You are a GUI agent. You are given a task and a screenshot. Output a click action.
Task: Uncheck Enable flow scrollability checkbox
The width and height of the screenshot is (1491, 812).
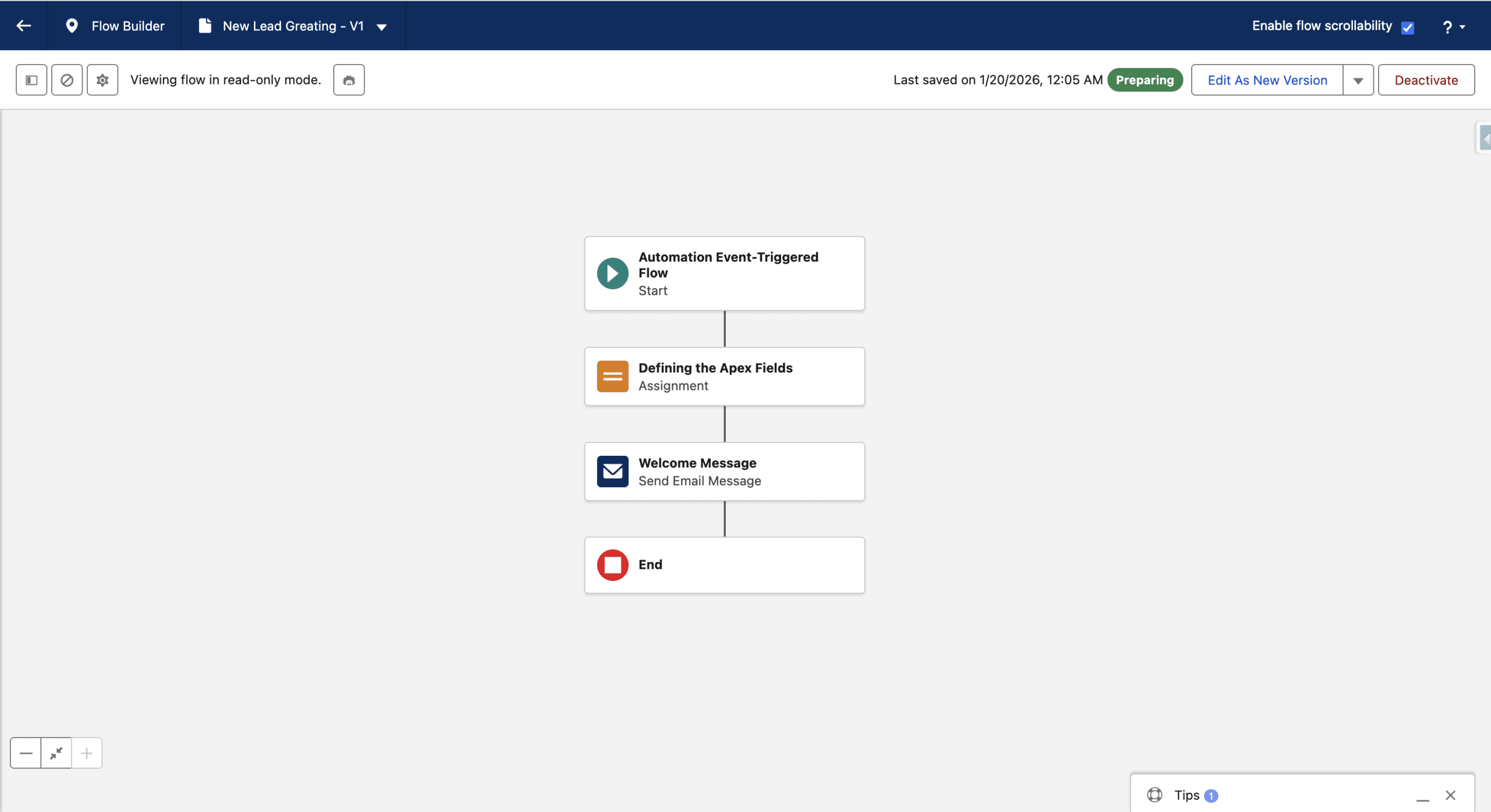[x=1408, y=27]
